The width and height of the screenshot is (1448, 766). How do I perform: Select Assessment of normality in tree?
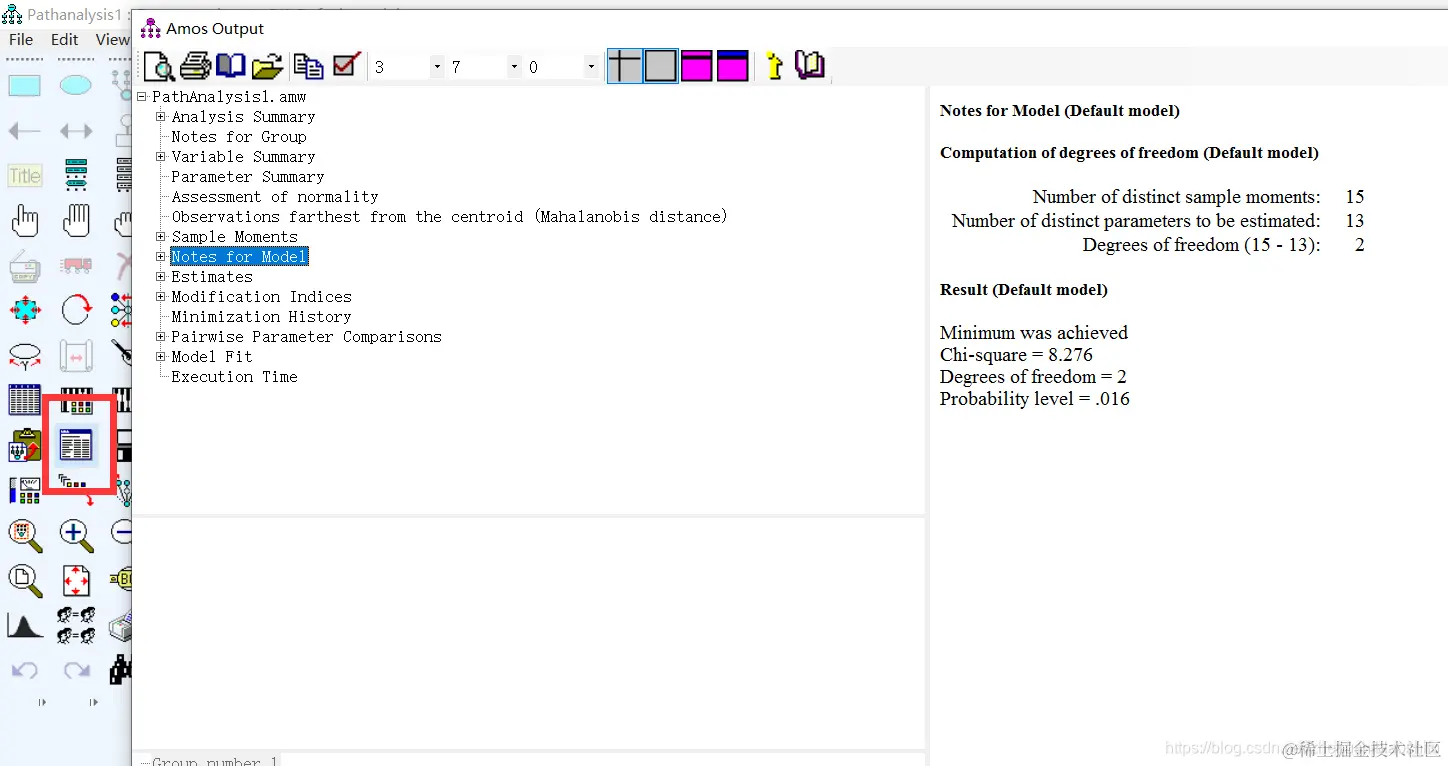(275, 197)
